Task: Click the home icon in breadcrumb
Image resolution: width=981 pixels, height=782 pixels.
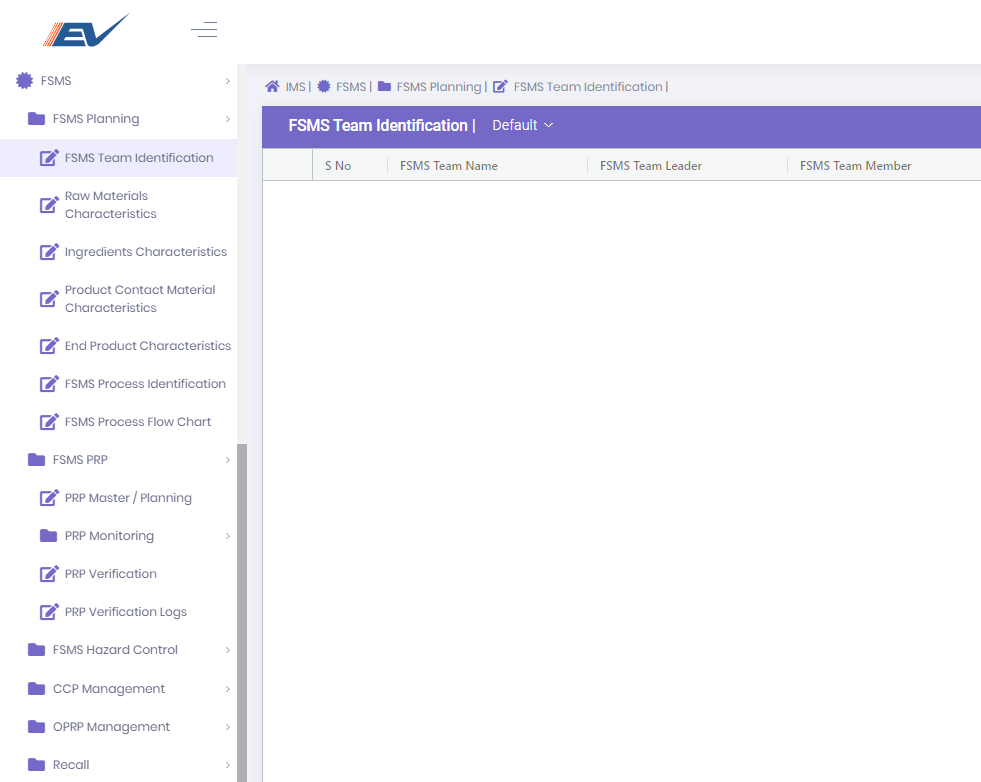Action: (x=272, y=87)
